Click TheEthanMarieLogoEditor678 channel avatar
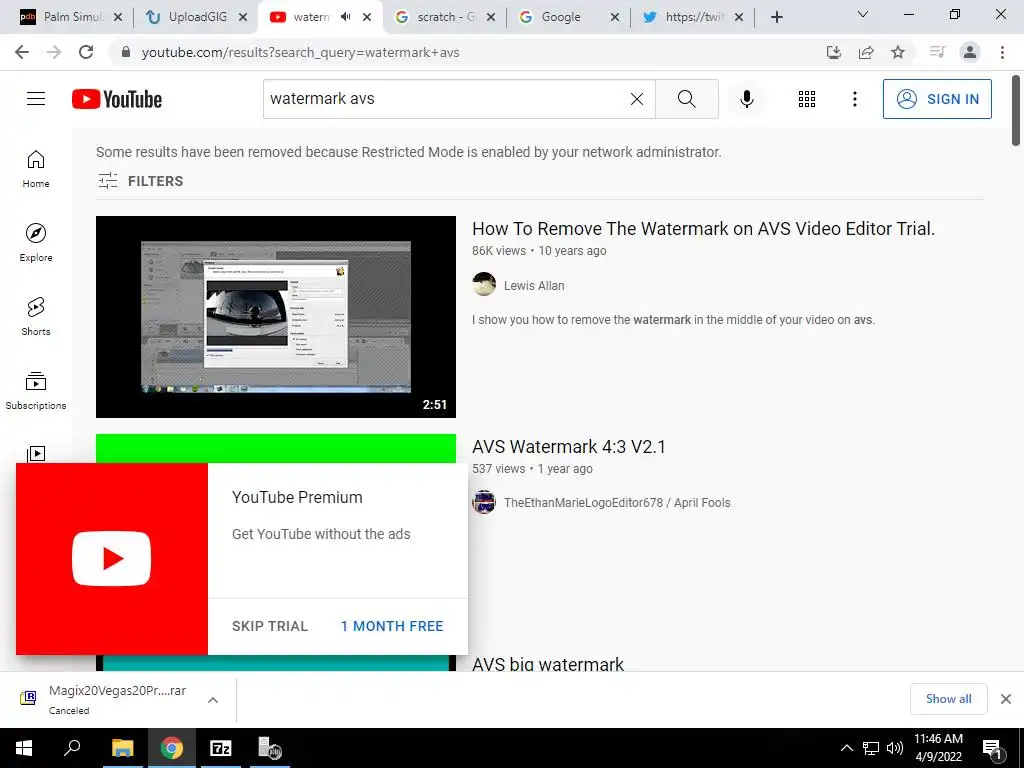Screen dimensions: 1024x768 click(x=484, y=502)
